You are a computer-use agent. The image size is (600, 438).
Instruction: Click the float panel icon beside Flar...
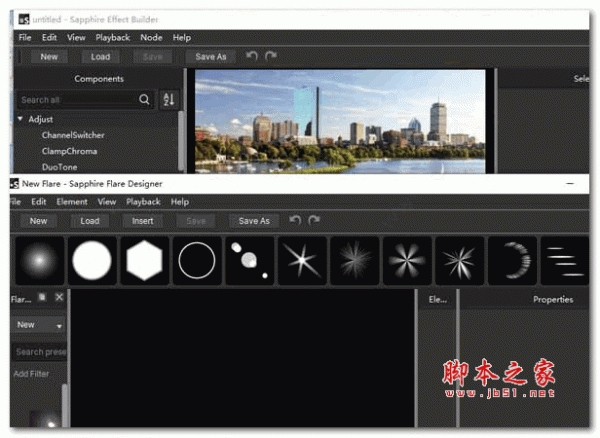click(x=42, y=297)
